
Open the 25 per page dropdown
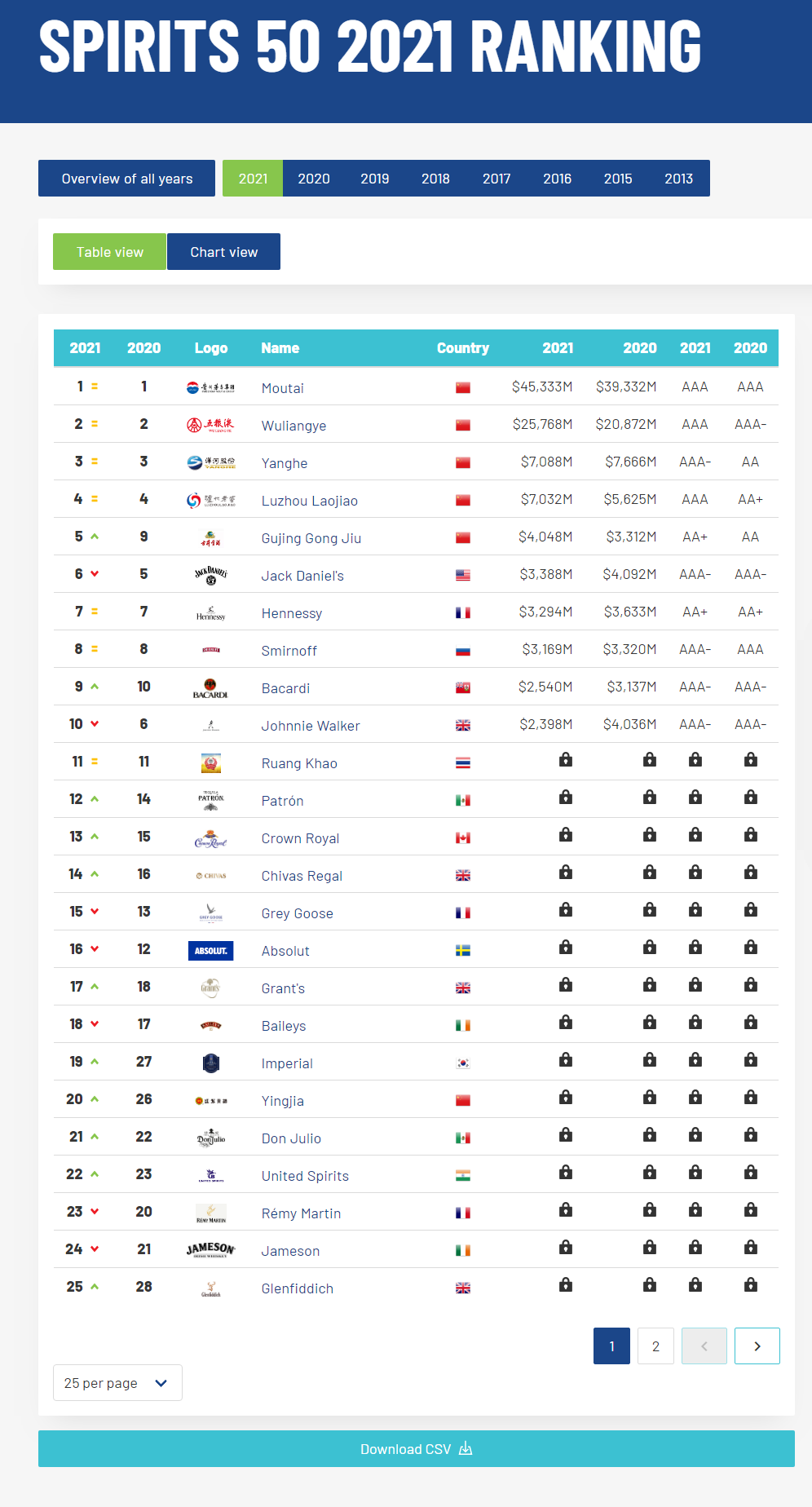pos(117,1383)
